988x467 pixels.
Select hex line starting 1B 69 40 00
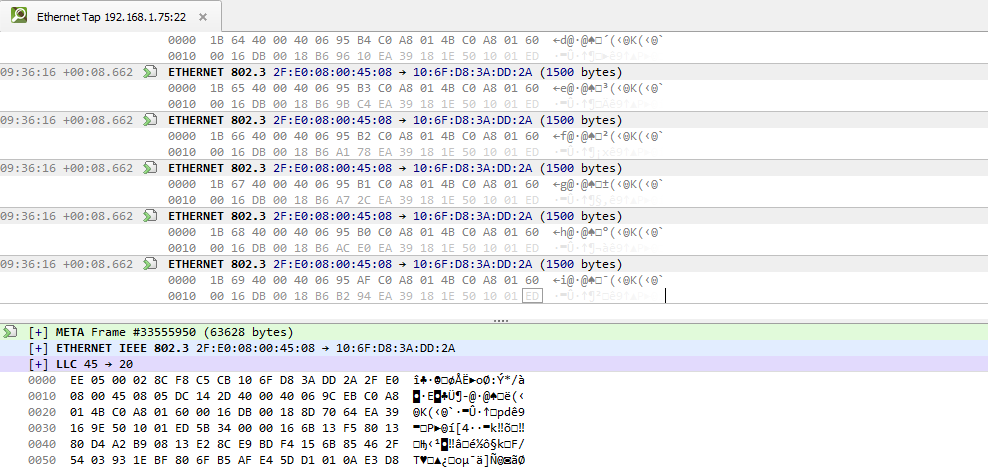point(416,280)
